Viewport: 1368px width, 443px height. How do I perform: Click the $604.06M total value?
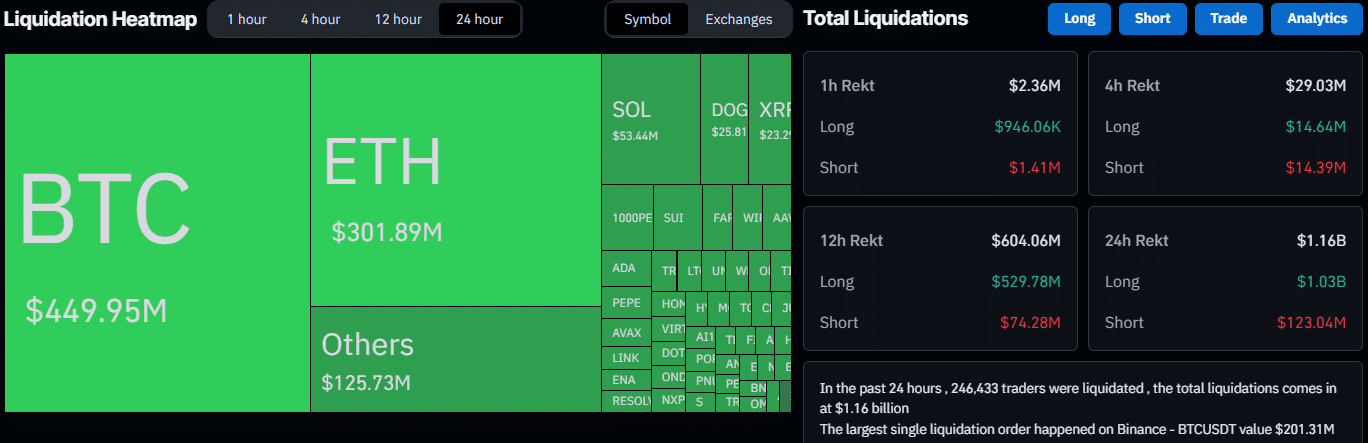coord(1026,241)
